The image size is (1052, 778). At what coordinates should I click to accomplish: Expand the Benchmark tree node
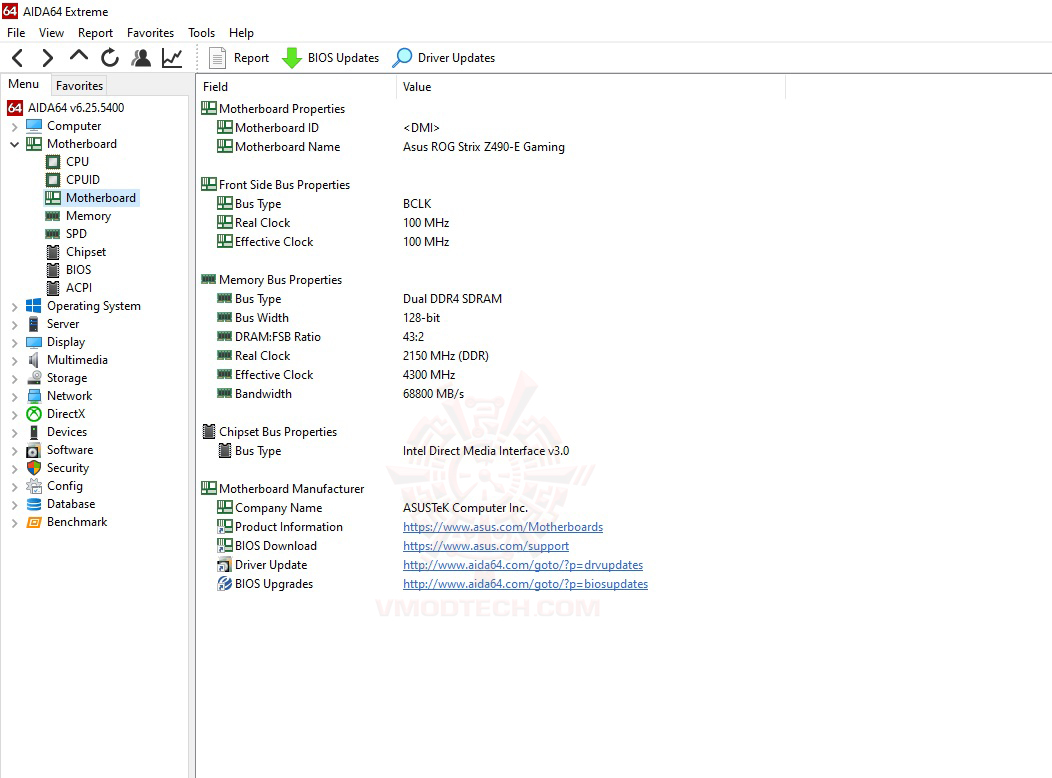(14, 523)
